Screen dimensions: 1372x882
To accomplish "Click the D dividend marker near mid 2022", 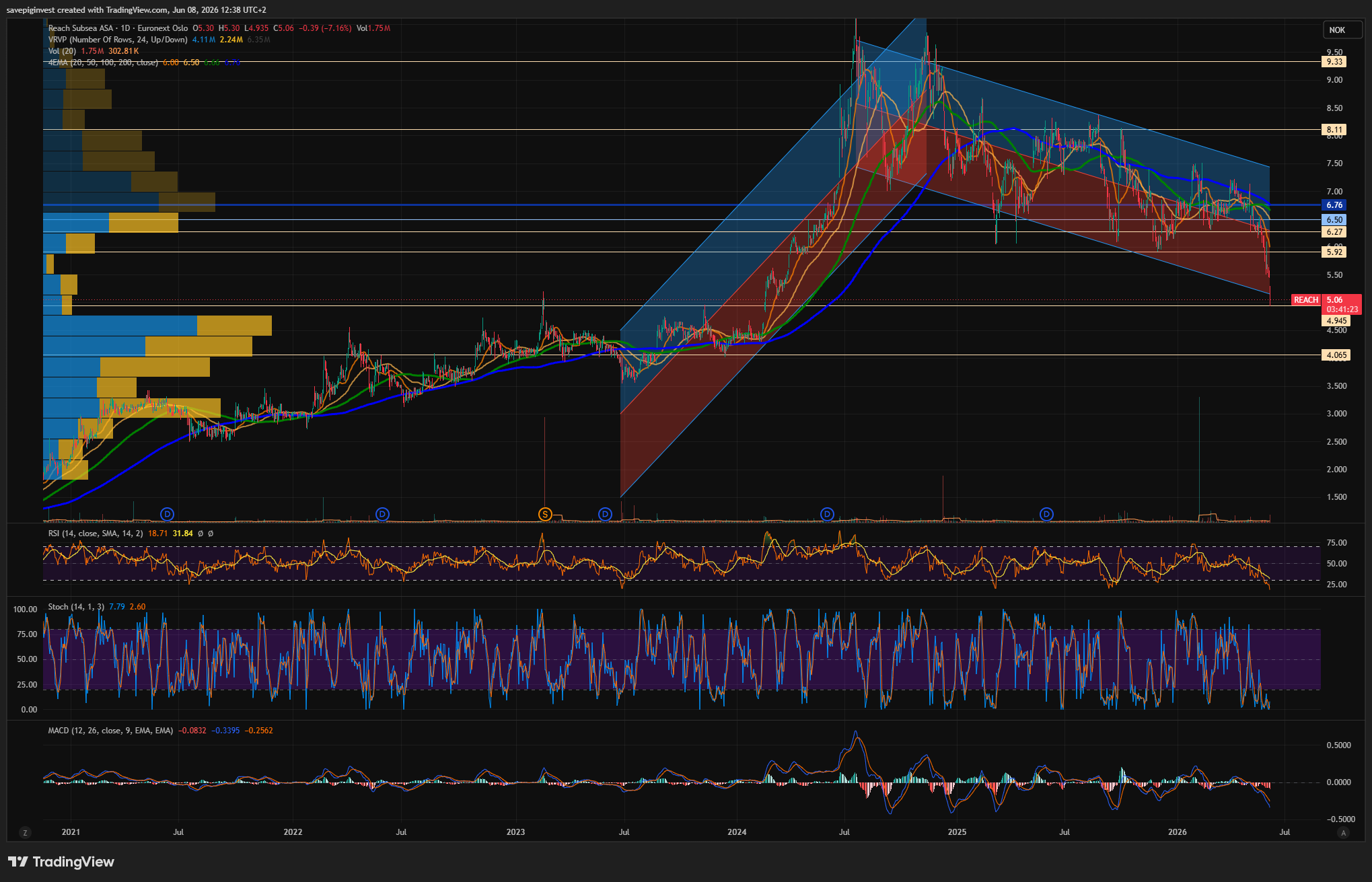I will tap(382, 515).
